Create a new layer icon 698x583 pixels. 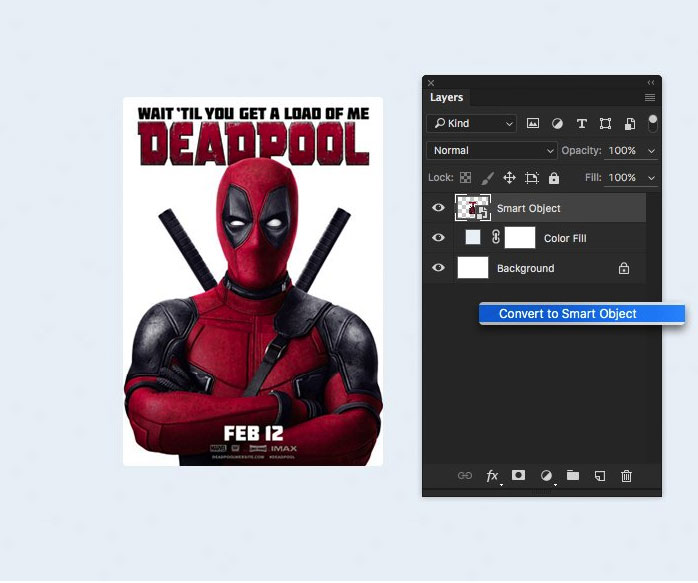(600, 476)
